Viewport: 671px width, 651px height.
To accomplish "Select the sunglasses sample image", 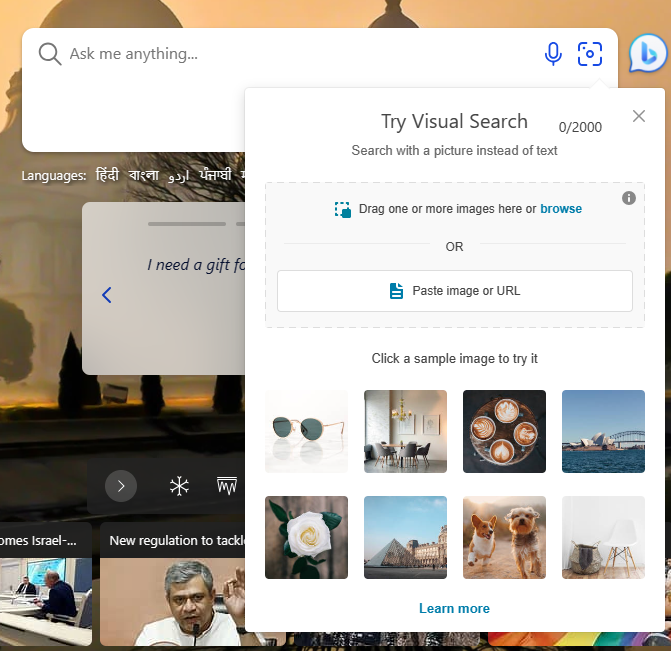I will 306,431.
